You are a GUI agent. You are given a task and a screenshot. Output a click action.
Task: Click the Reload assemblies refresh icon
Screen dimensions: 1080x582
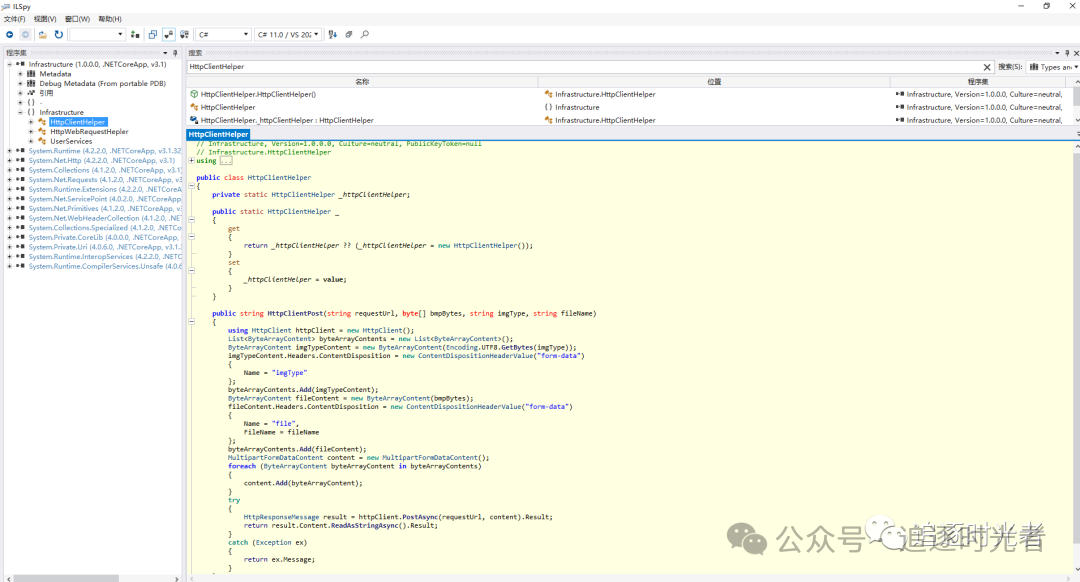[x=58, y=35]
